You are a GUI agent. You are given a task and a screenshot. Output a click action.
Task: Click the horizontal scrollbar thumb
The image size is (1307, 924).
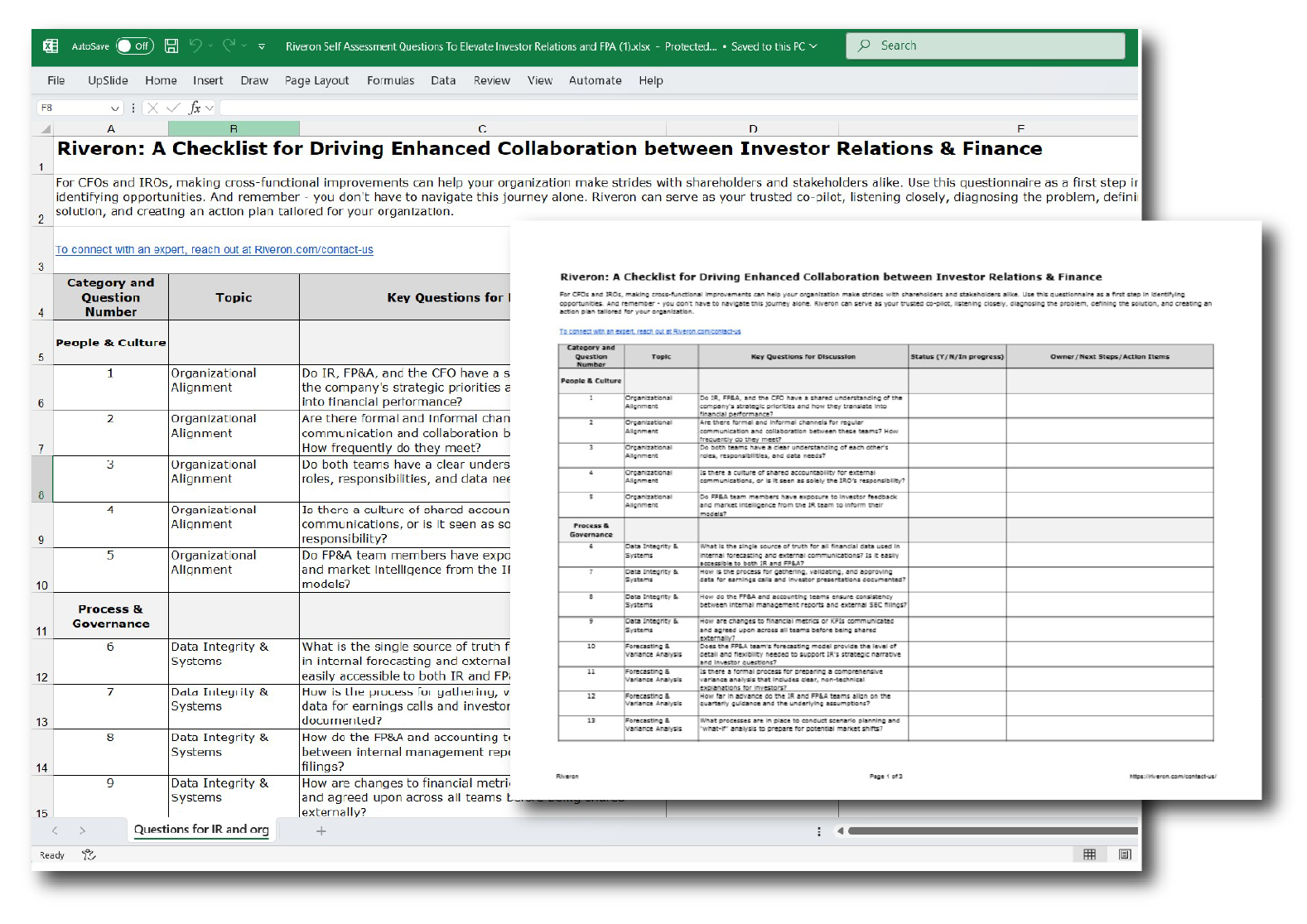tap(992, 830)
